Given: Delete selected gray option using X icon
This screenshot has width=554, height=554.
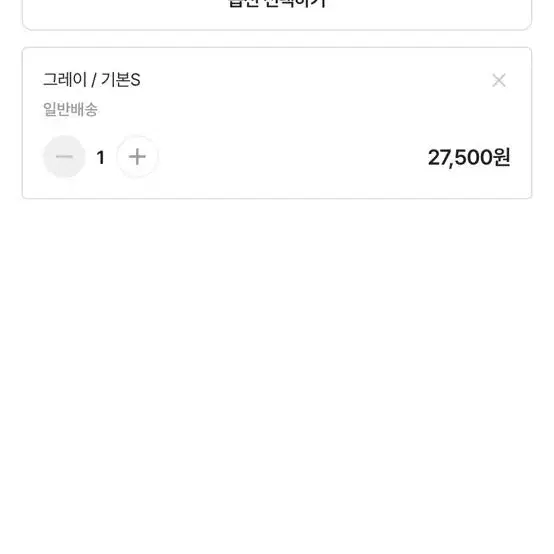Looking at the screenshot, I should coord(499,80).
